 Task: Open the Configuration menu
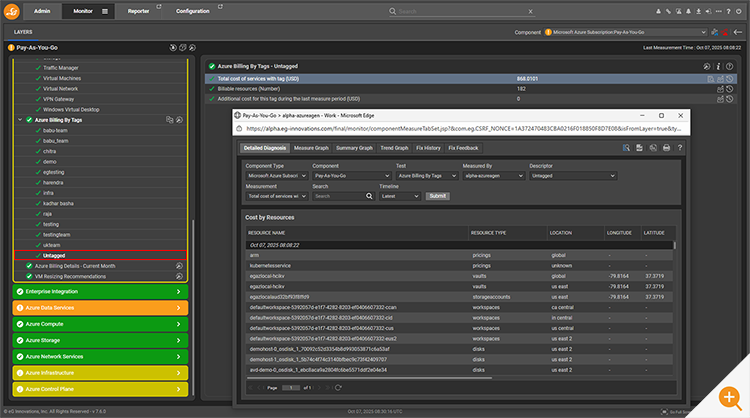193,11
